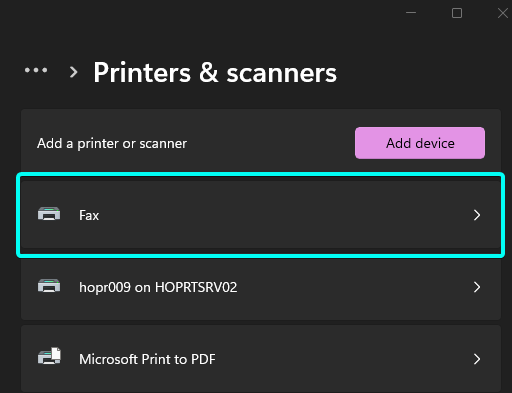Viewport: 512px width, 393px height.
Task: Maximize the Settings window
Action: (457, 13)
